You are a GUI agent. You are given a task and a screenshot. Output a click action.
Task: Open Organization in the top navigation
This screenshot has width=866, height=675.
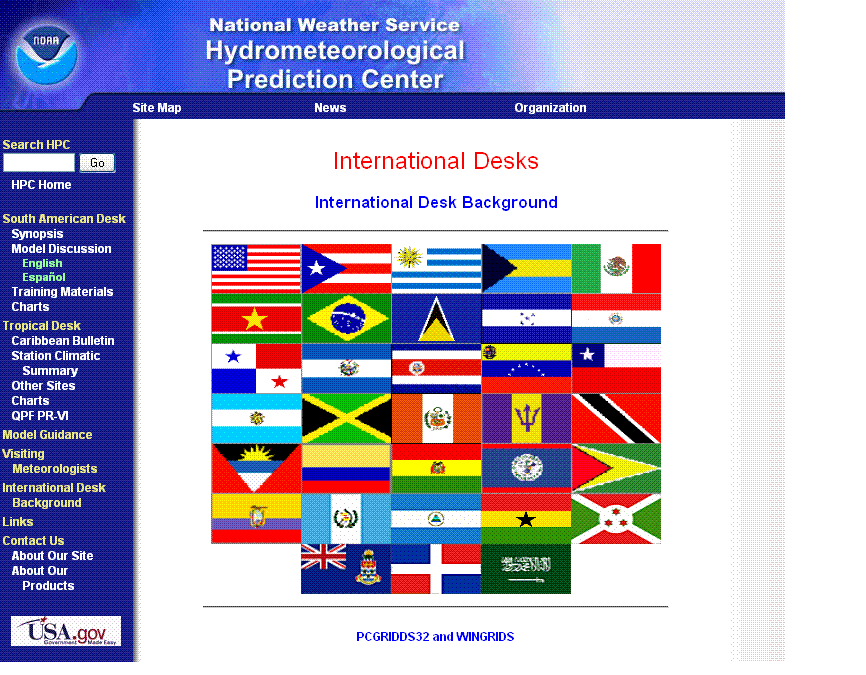click(x=550, y=108)
